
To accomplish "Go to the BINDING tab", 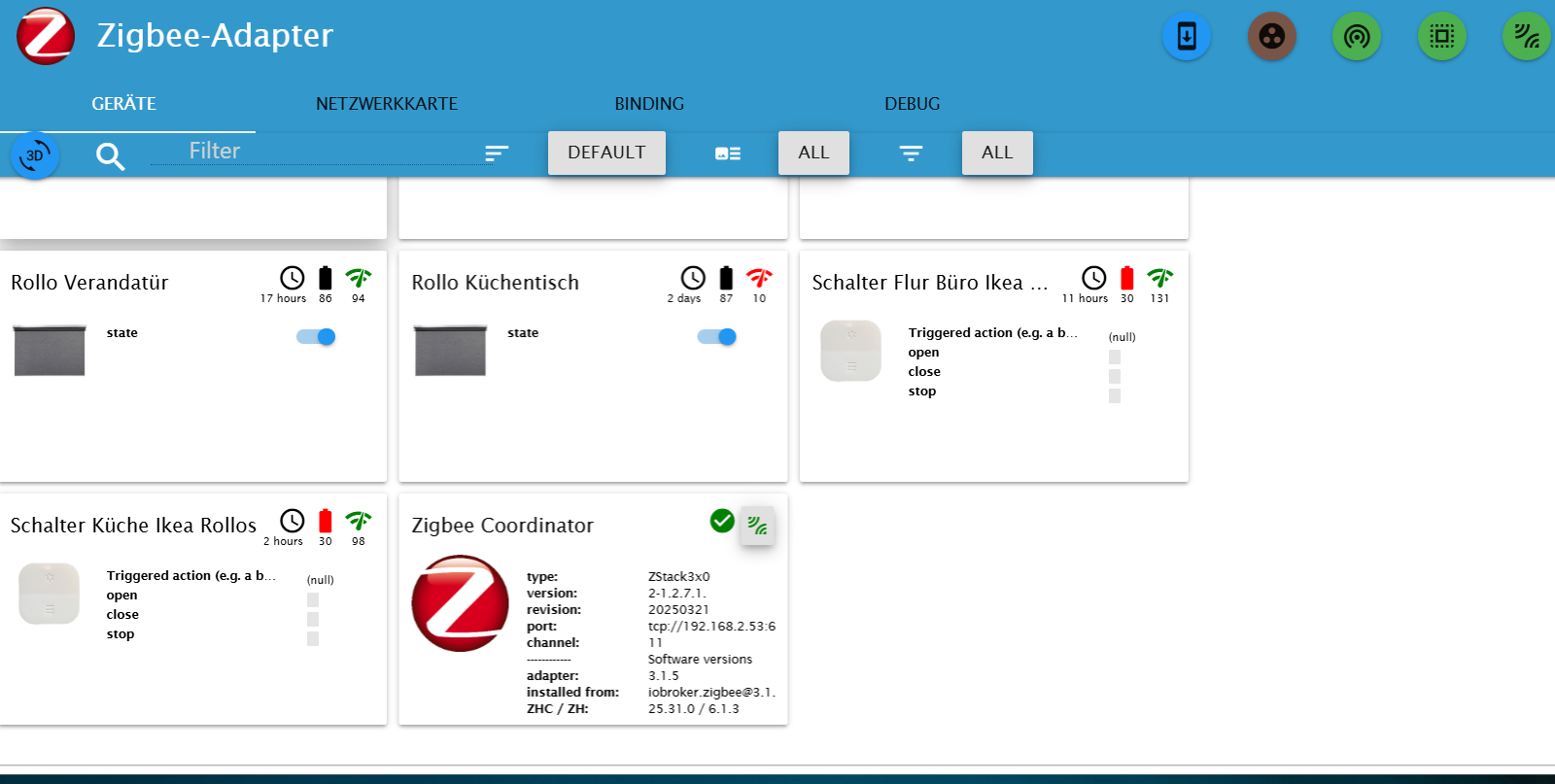I will coord(649,104).
